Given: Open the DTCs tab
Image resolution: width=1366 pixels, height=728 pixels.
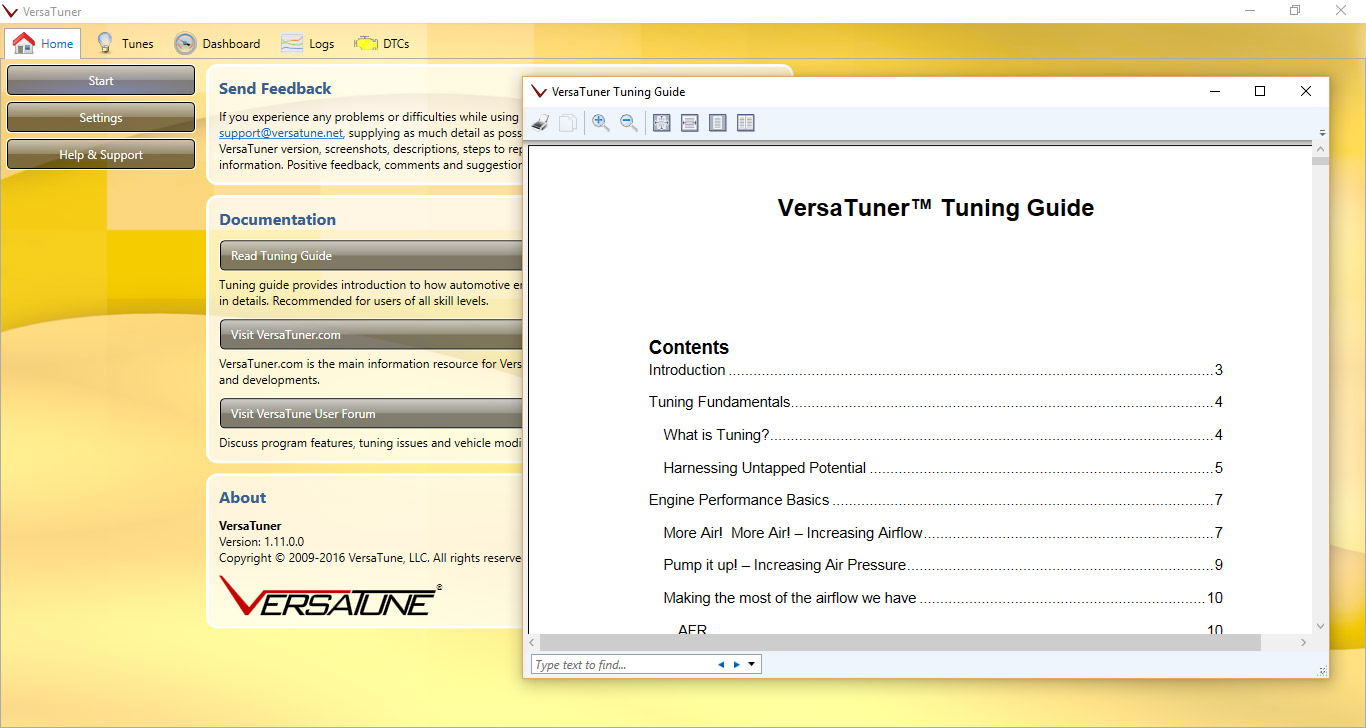Looking at the screenshot, I should [382, 43].
